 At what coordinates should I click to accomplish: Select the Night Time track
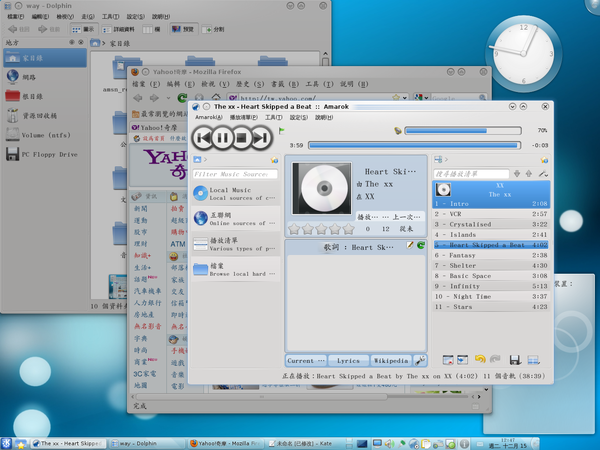point(491,297)
